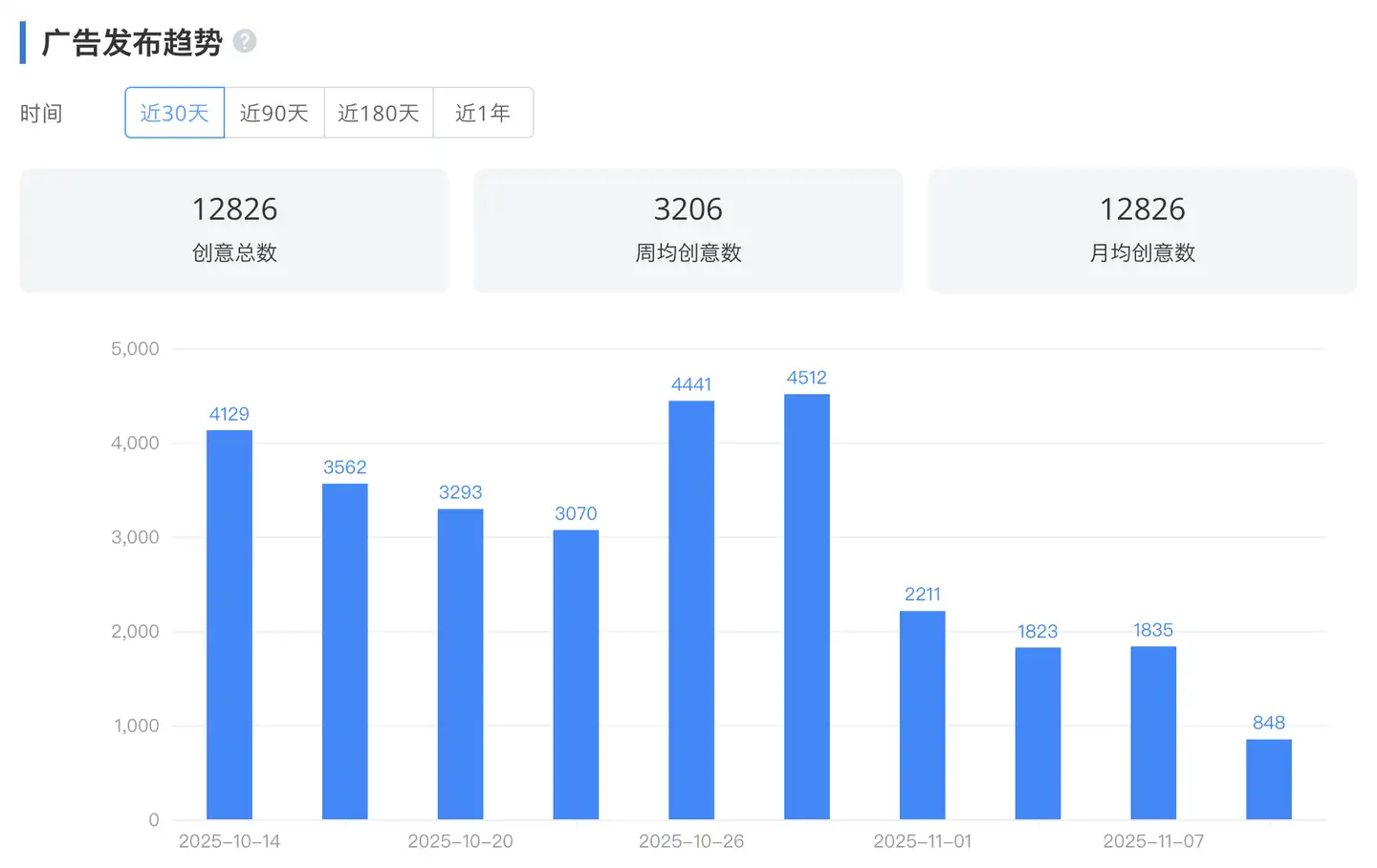Click the x-axis date 2025-10-20
1377x868 pixels.
[461, 841]
